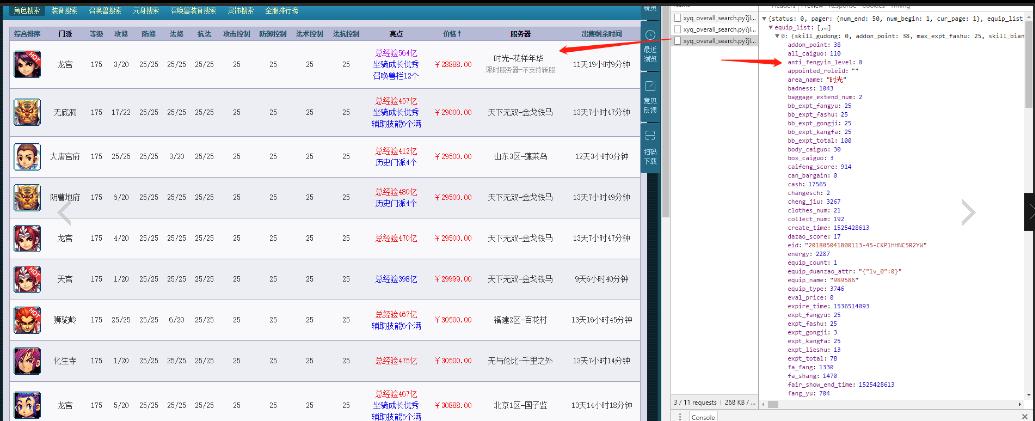Switch to 装备搜索 tab
Screen dimensions: 1035x421
(x=64, y=11)
